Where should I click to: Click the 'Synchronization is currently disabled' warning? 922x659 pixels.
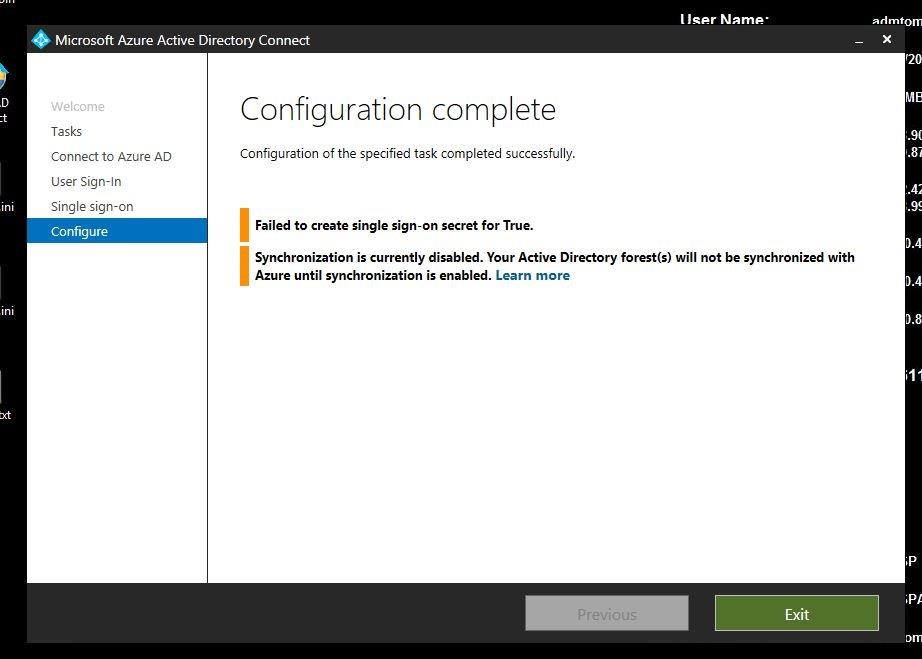click(554, 266)
